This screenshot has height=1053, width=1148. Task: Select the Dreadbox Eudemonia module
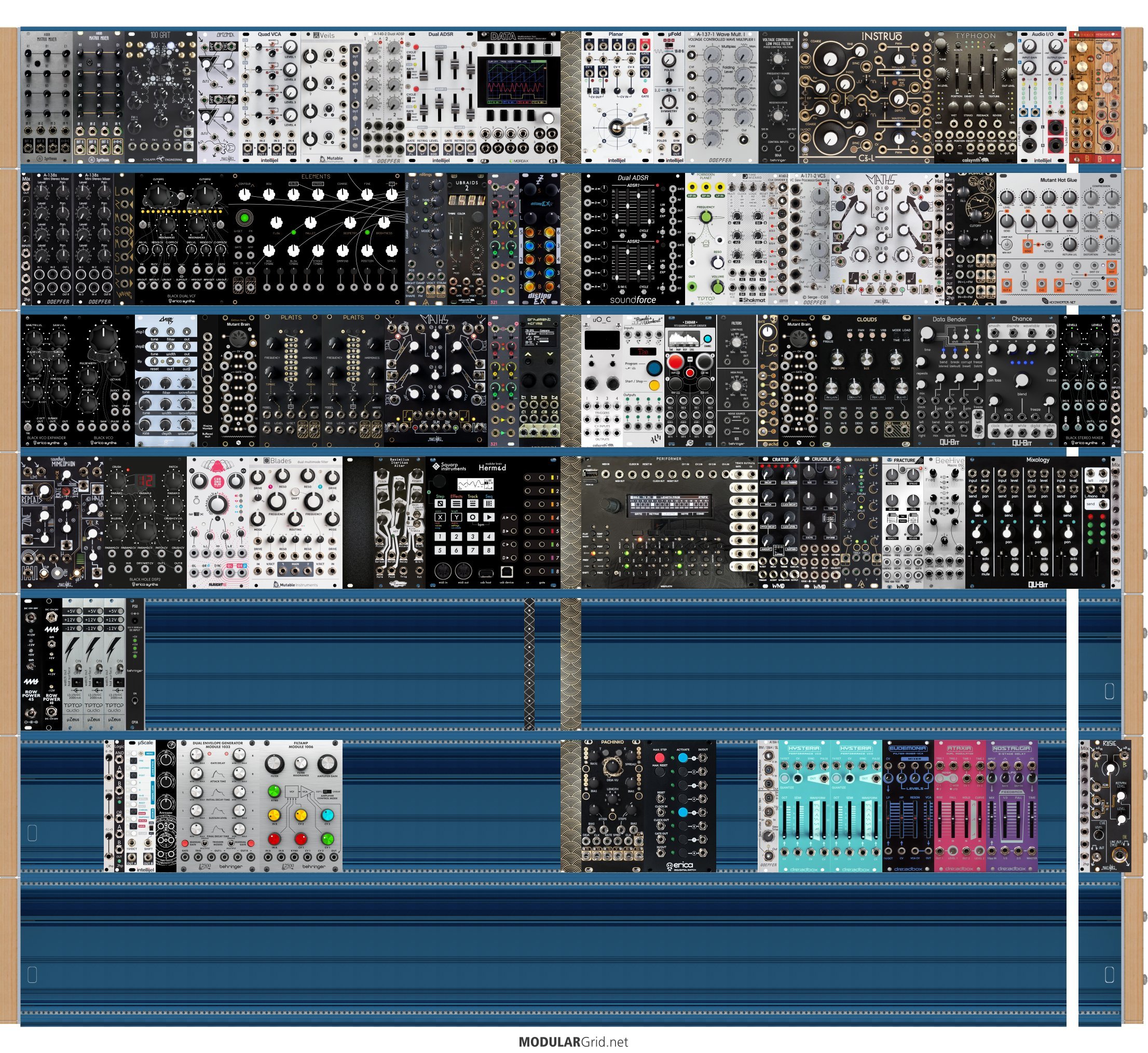[x=908, y=806]
